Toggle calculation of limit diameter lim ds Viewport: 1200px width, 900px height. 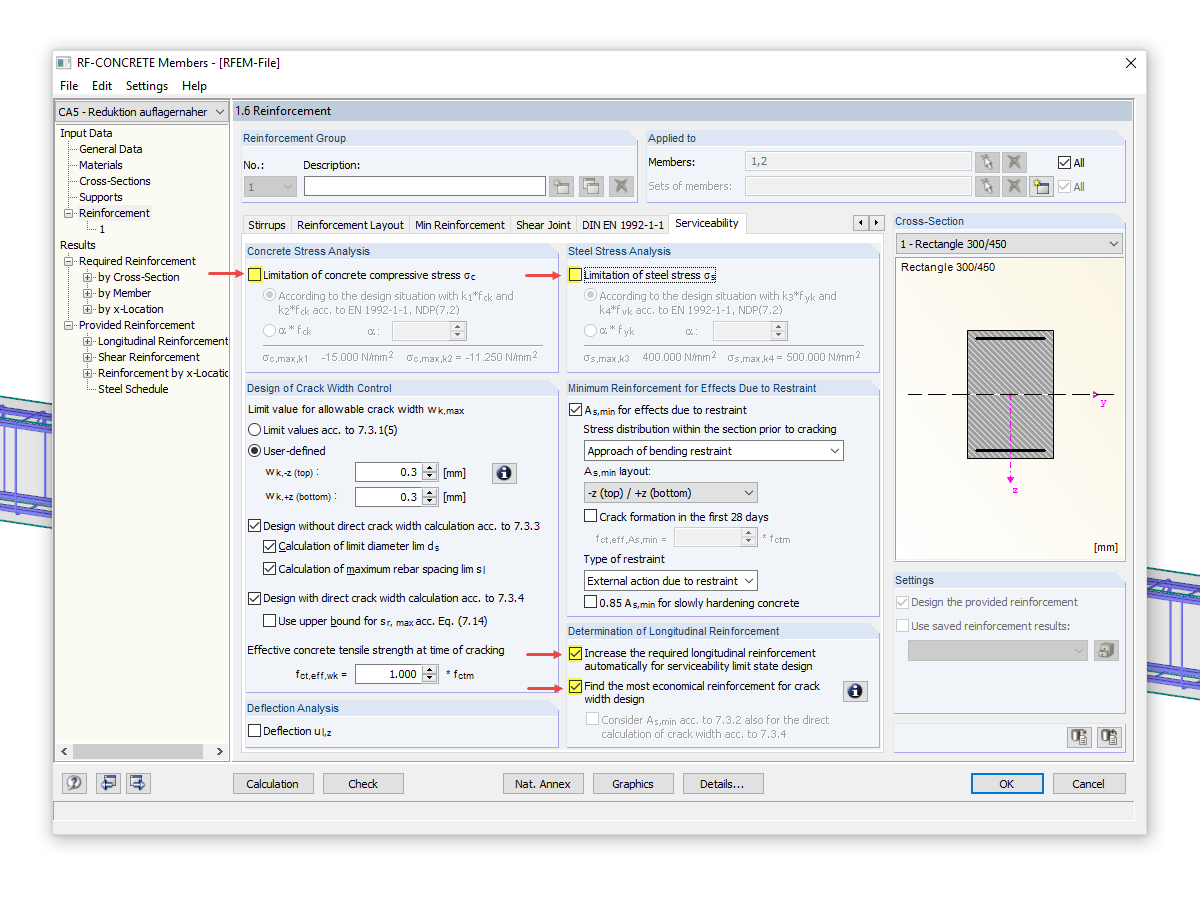pos(269,547)
